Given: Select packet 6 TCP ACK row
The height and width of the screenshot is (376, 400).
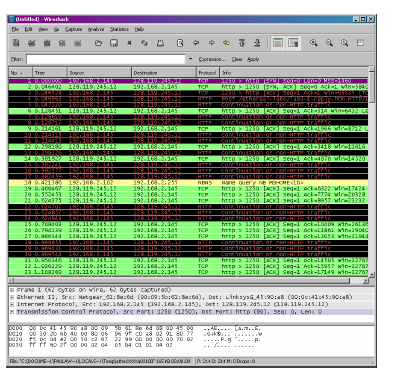Looking at the screenshot, I should pos(188,111).
